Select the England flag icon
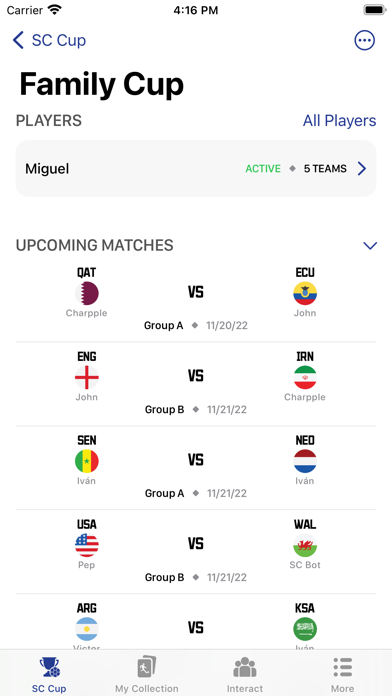Image resolution: width=392 pixels, height=696 pixels. point(87,377)
